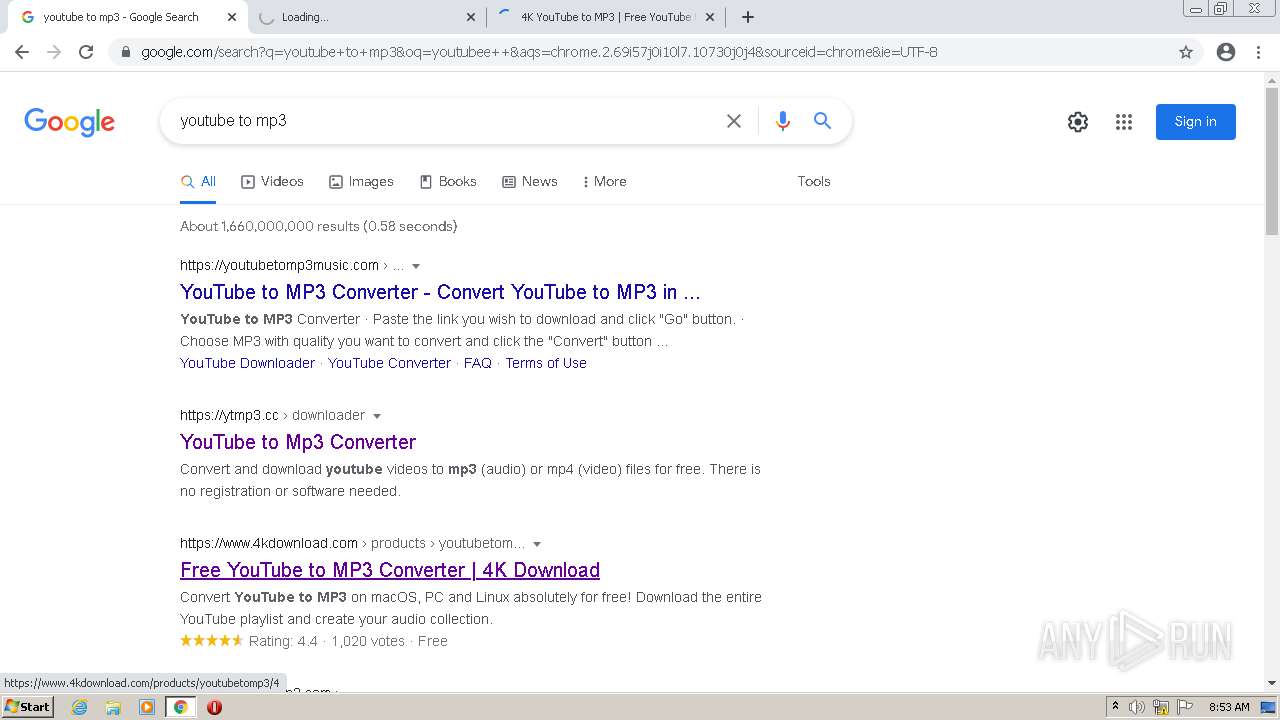Image resolution: width=1280 pixels, height=720 pixels.
Task: Click the https://ytmp3.cc URL text
Action: tap(229, 415)
